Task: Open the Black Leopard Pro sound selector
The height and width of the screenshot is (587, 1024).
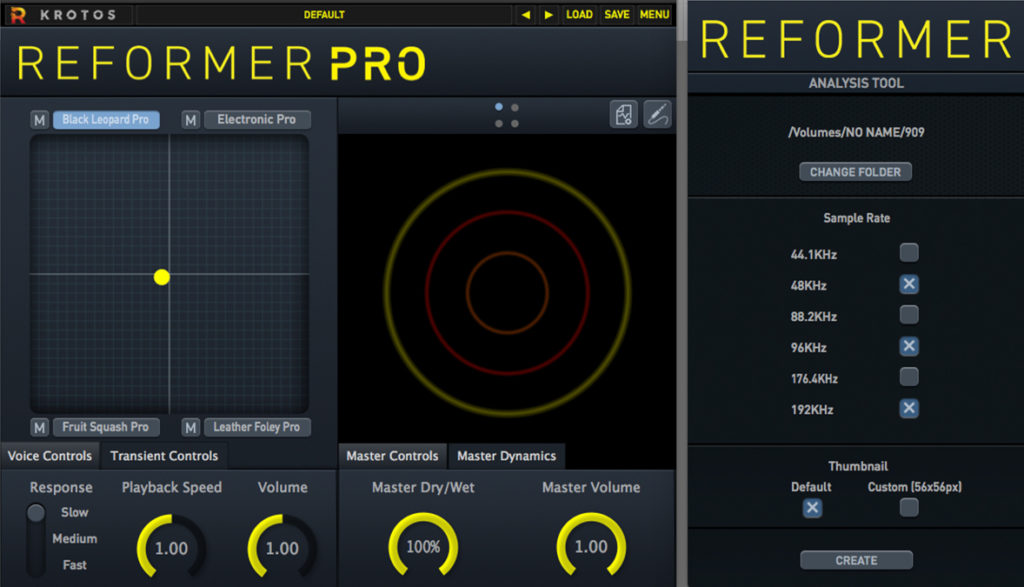Action: pyautogui.click(x=106, y=119)
